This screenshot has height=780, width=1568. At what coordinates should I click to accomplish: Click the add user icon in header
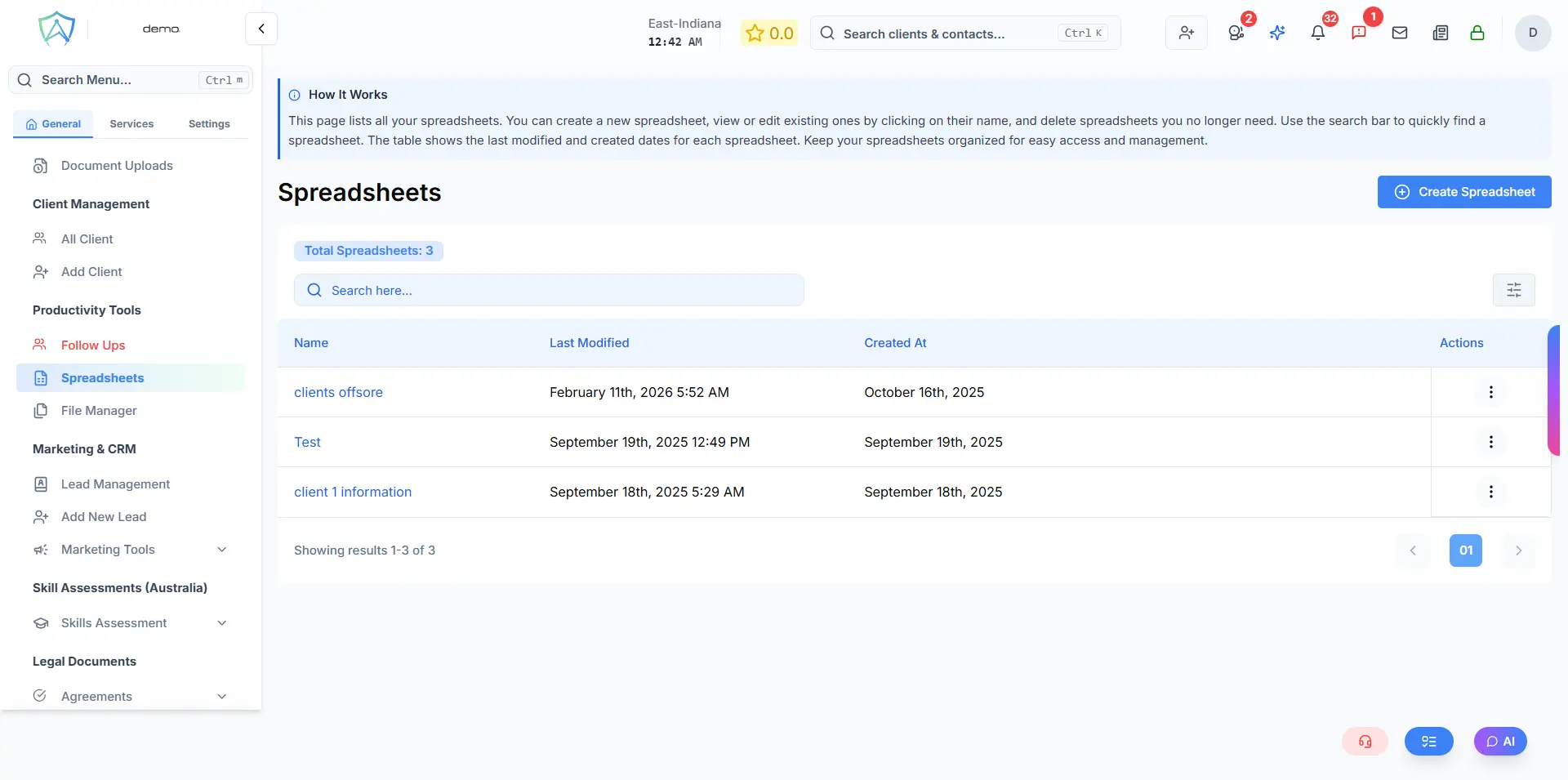coord(1186,33)
